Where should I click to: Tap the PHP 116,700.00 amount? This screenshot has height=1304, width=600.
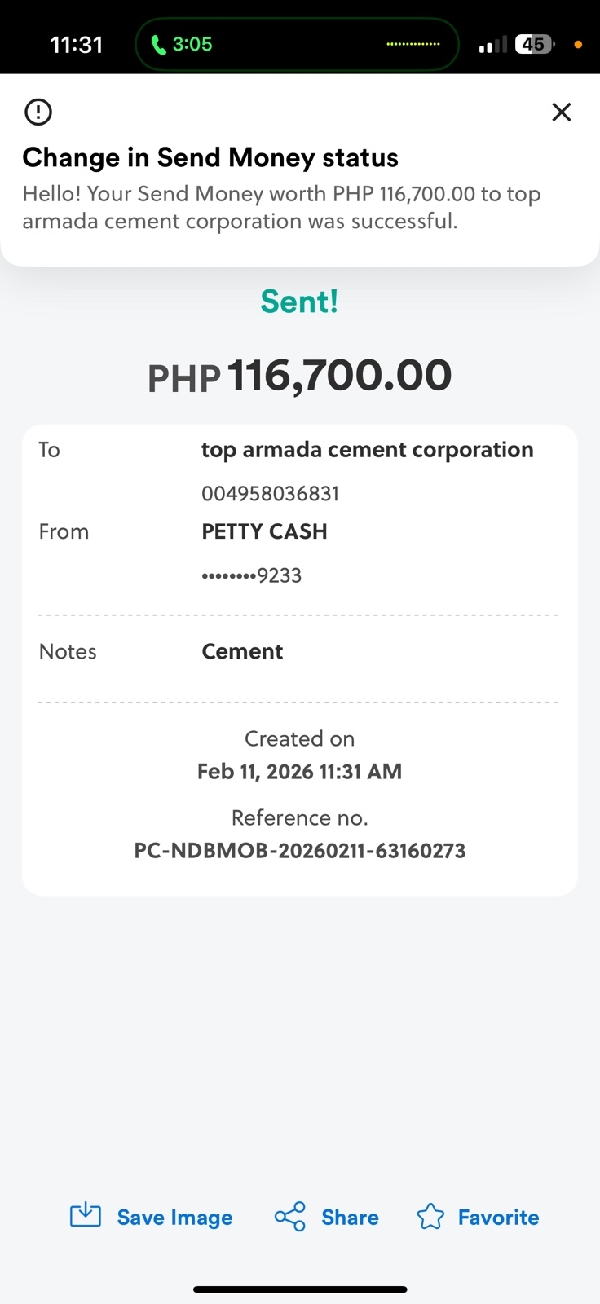pyautogui.click(x=300, y=376)
